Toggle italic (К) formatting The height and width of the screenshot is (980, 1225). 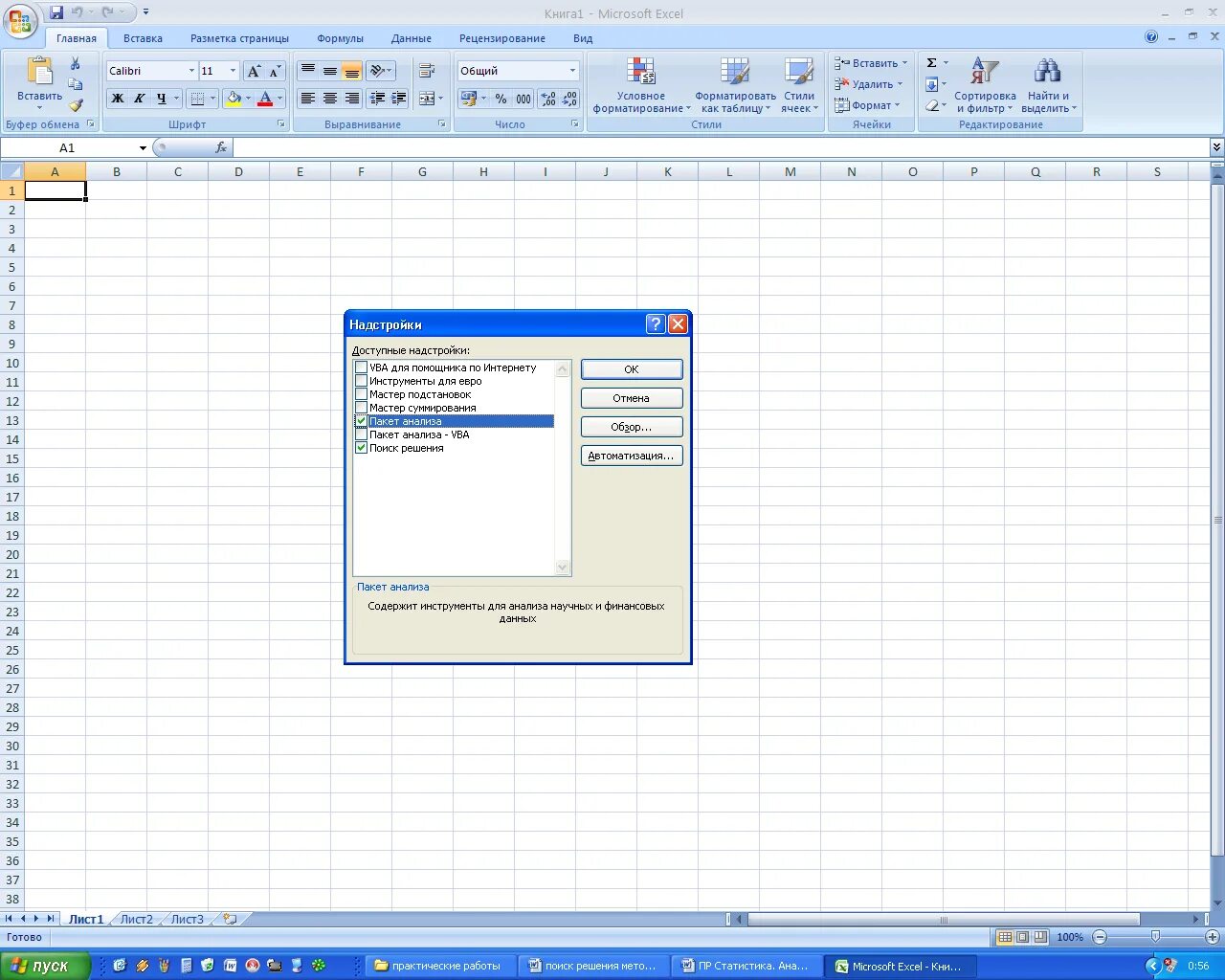pos(140,98)
